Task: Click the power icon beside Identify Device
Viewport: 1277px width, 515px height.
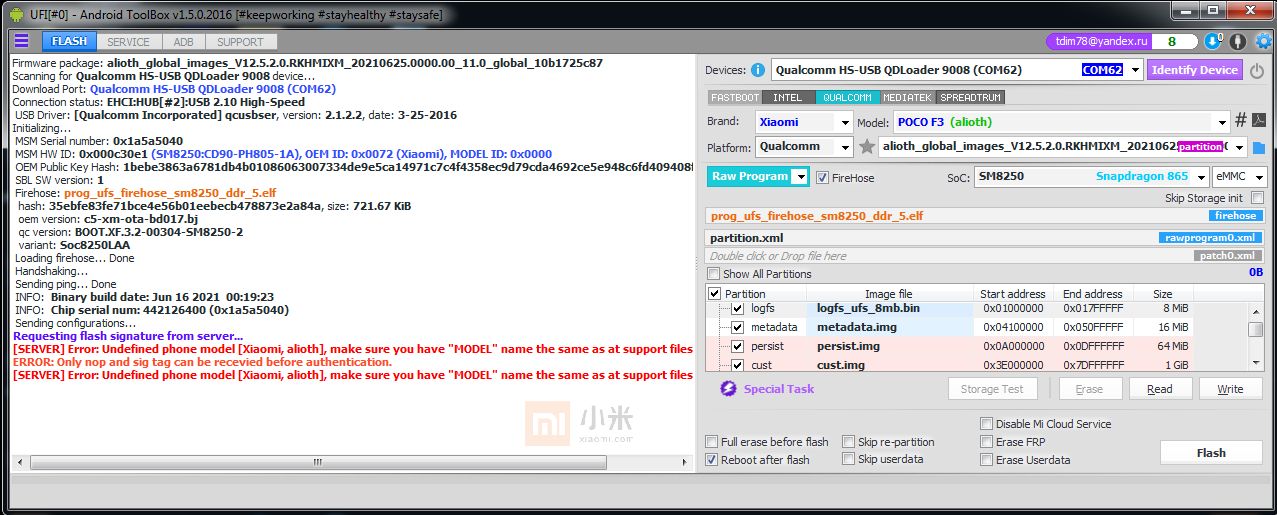Action: pos(1256,70)
